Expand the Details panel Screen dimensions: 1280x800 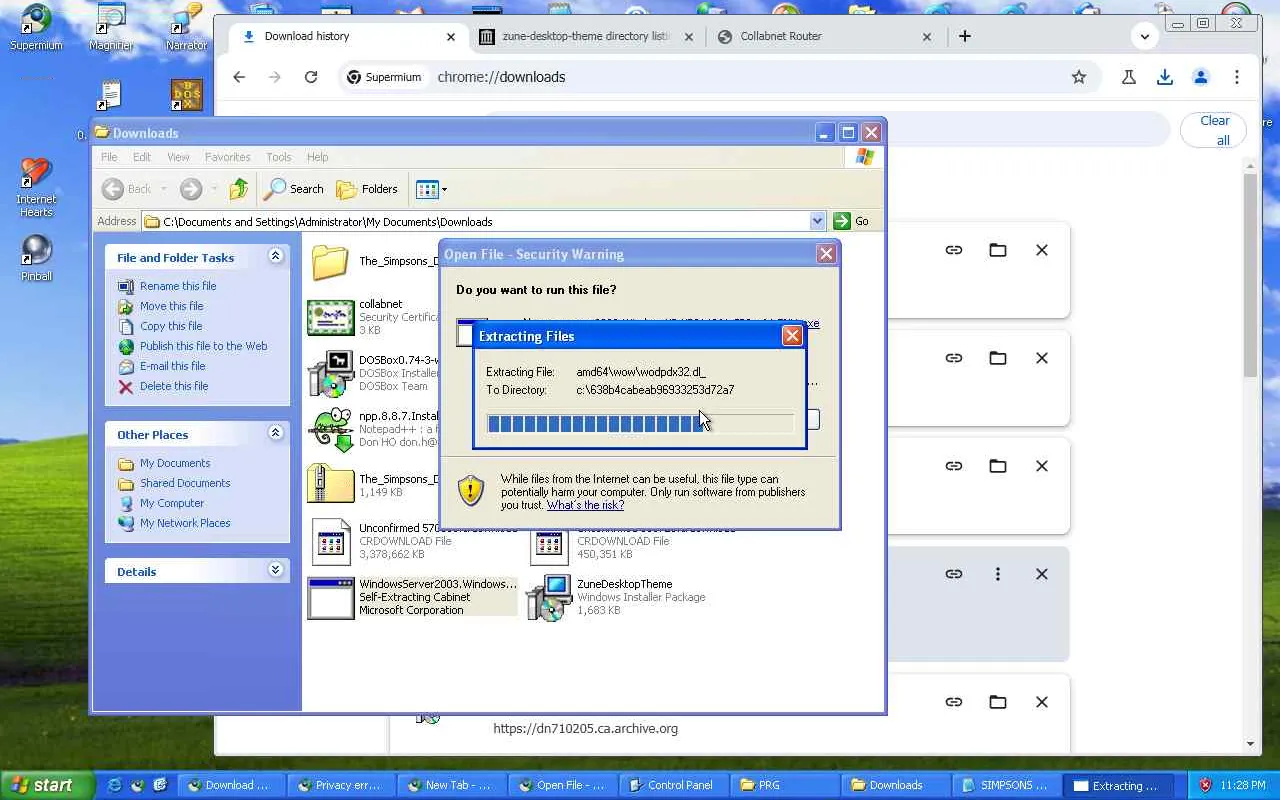pos(275,570)
